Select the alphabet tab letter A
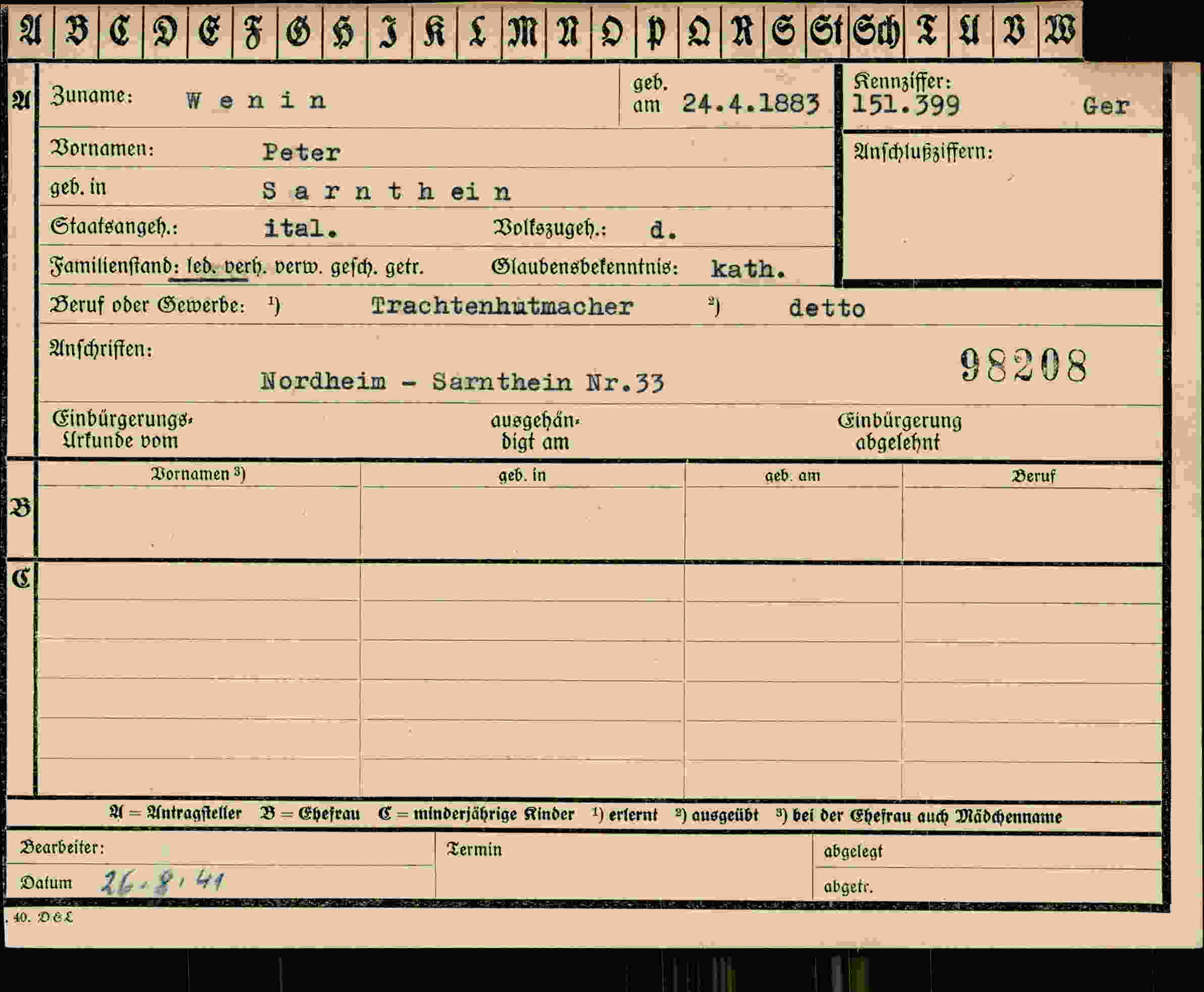The width and height of the screenshot is (1204, 992). click(x=31, y=31)
